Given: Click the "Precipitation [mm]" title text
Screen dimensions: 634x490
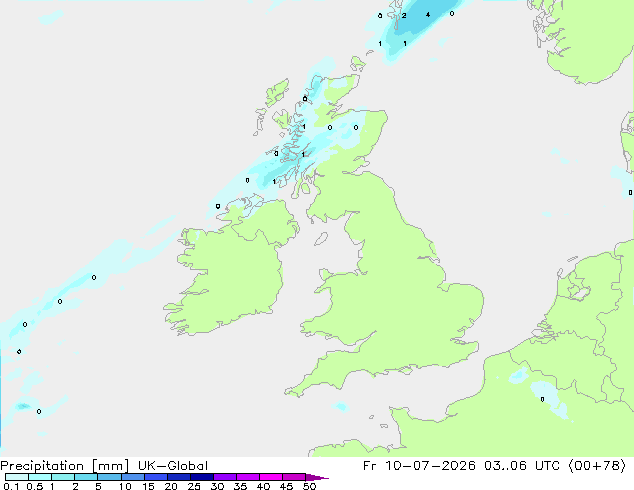Looking at the screenshot, I should click(x=64, y=466).
